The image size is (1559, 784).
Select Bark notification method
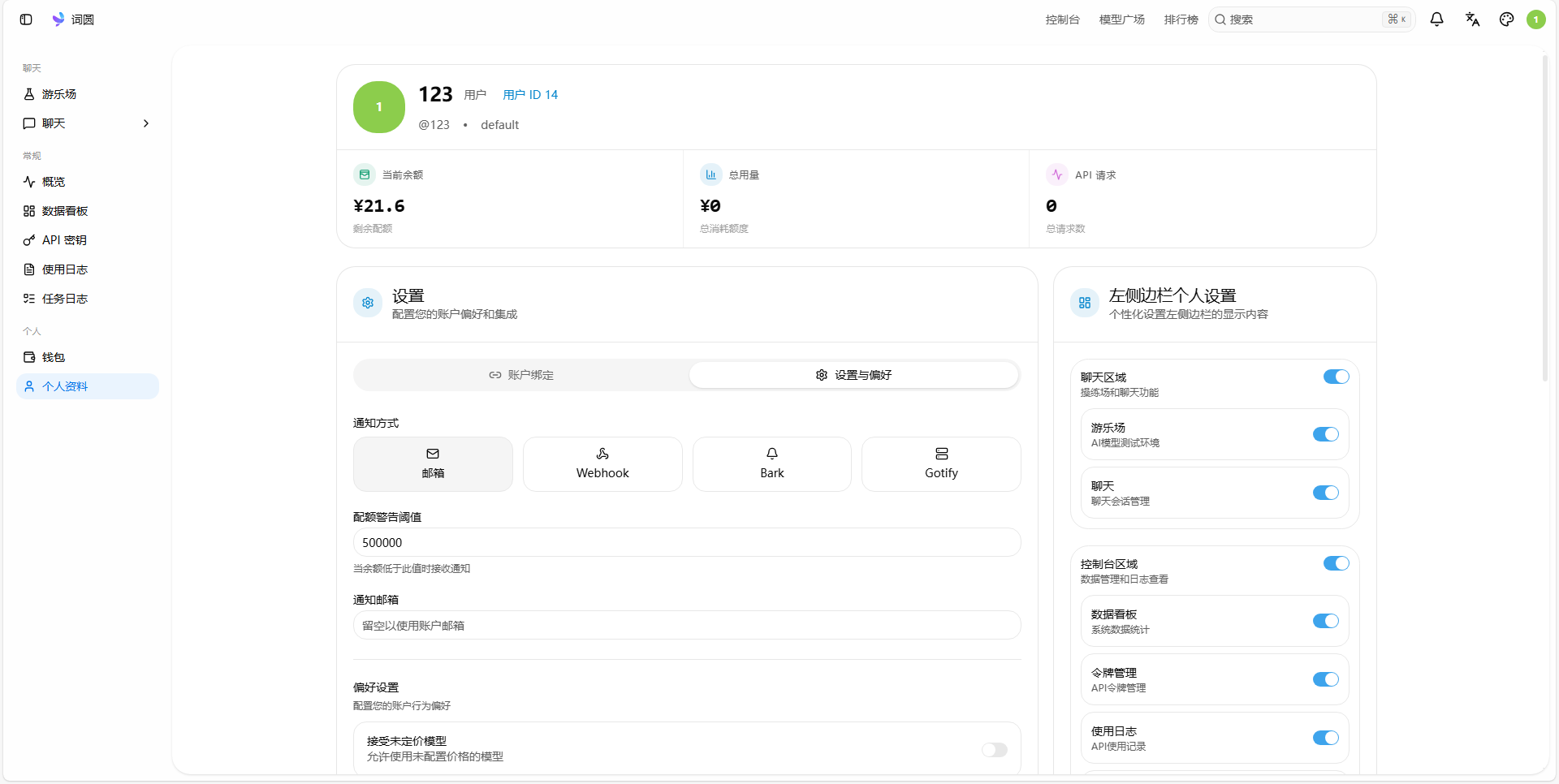[x=772, y=464]
